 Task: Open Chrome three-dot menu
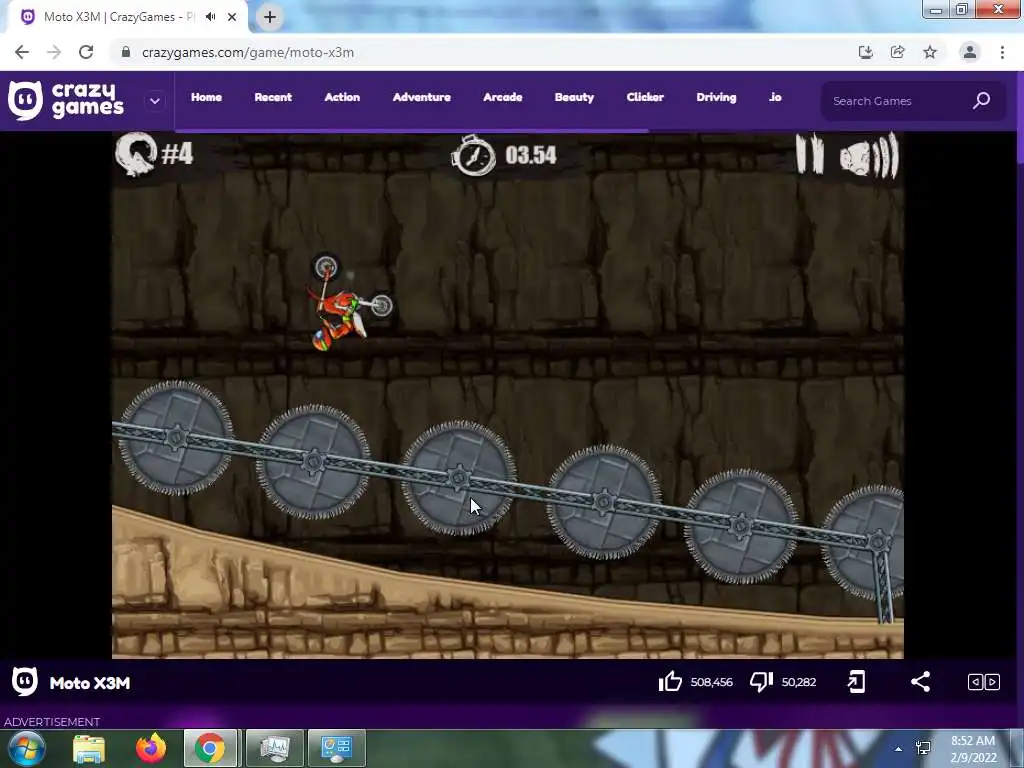pyautogui.click(x=1002, y=52)
